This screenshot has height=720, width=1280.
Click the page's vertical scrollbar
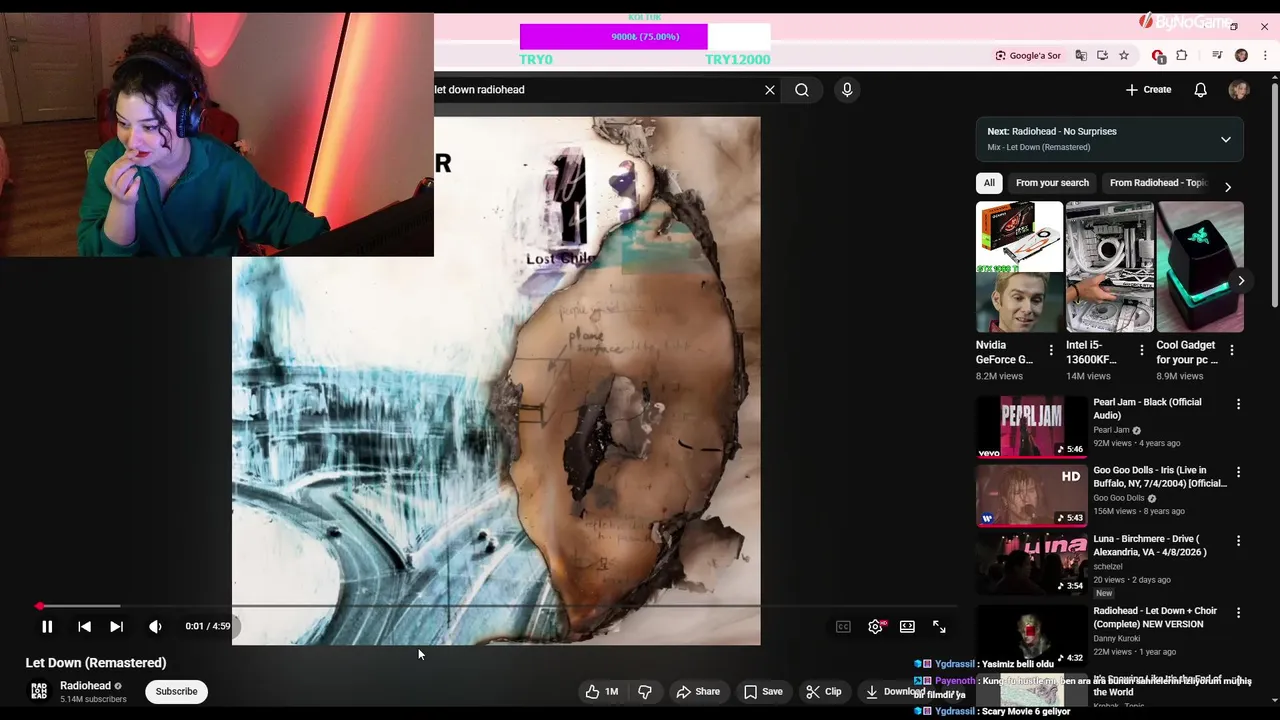point(1275,195)
